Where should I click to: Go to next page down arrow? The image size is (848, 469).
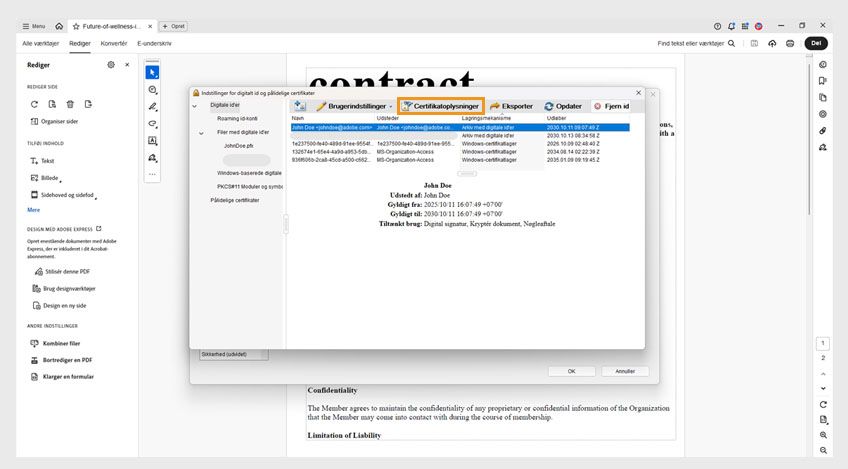(x=823, y=388)
